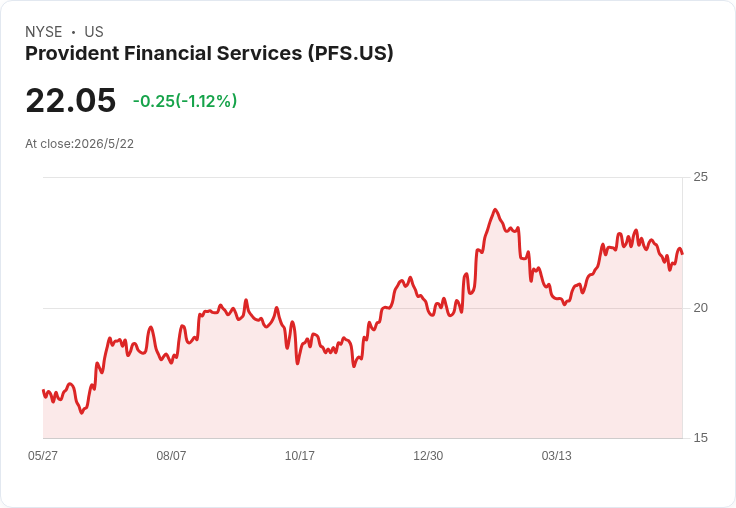Click the 03/13 x-axis date label
This screenshot has width=736, height=508.
[557, 455]
